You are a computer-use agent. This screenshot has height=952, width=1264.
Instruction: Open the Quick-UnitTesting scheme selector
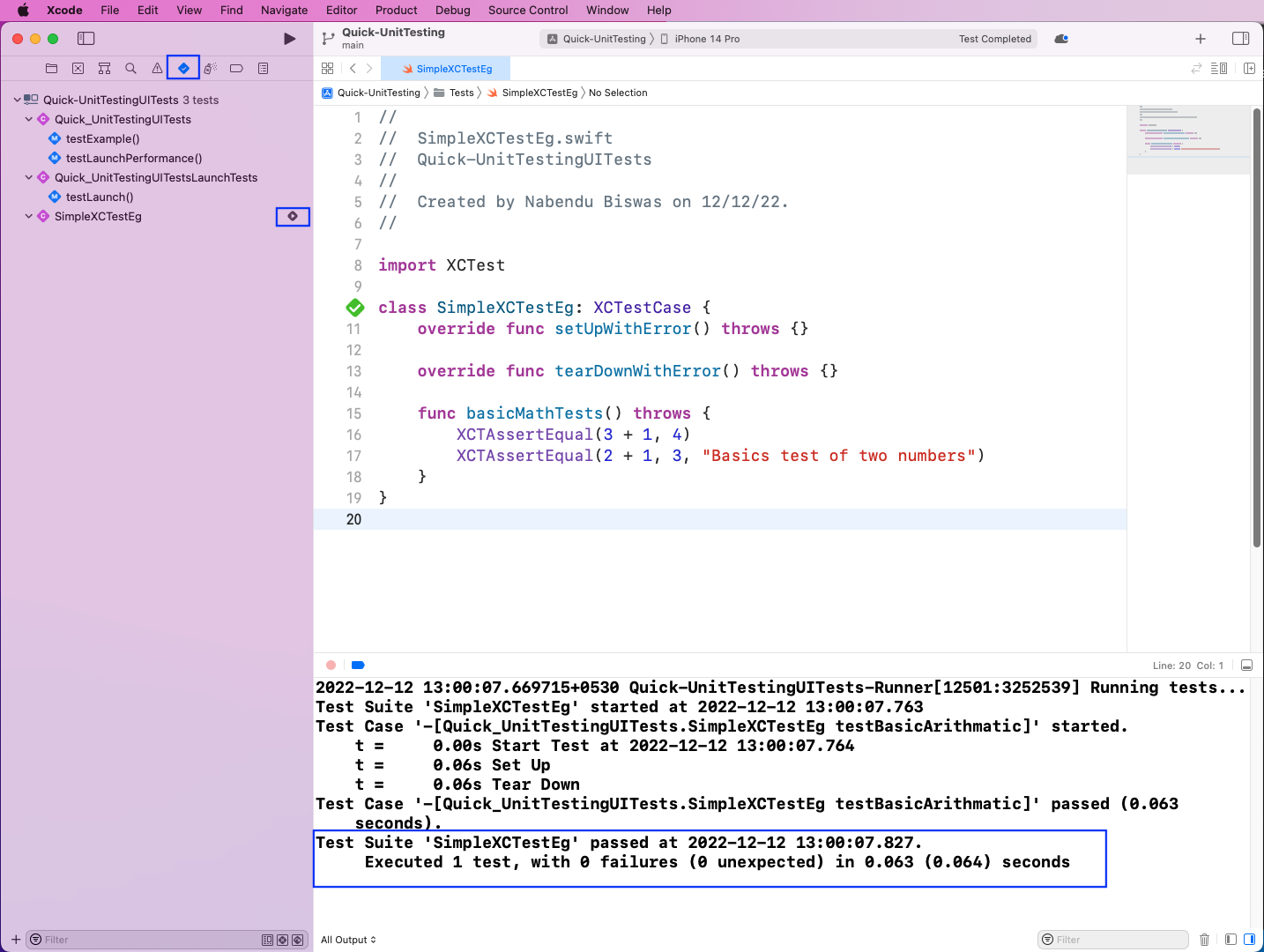pyautogui.click(x=599, y=39)
